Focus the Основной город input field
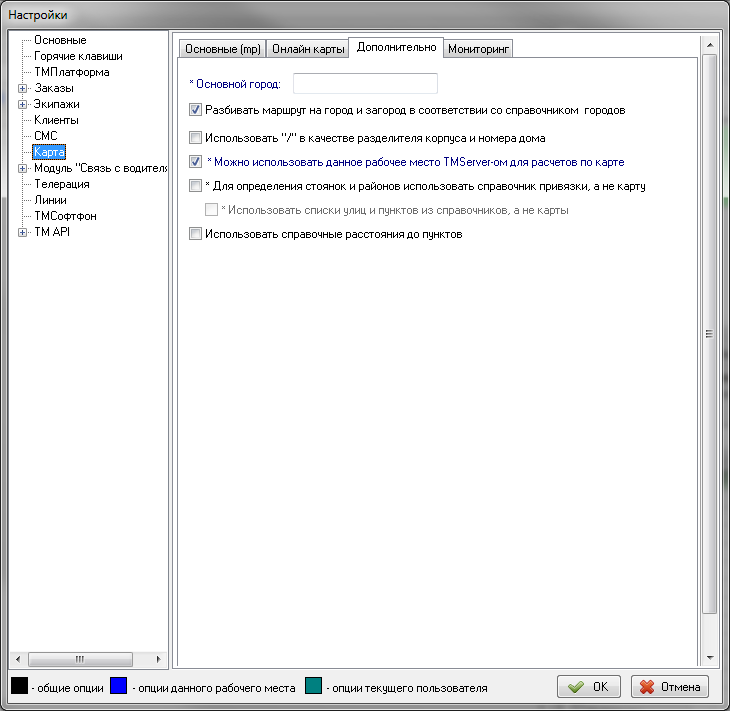The height and width of the screenshot is (711, 730). coord(365,84)
